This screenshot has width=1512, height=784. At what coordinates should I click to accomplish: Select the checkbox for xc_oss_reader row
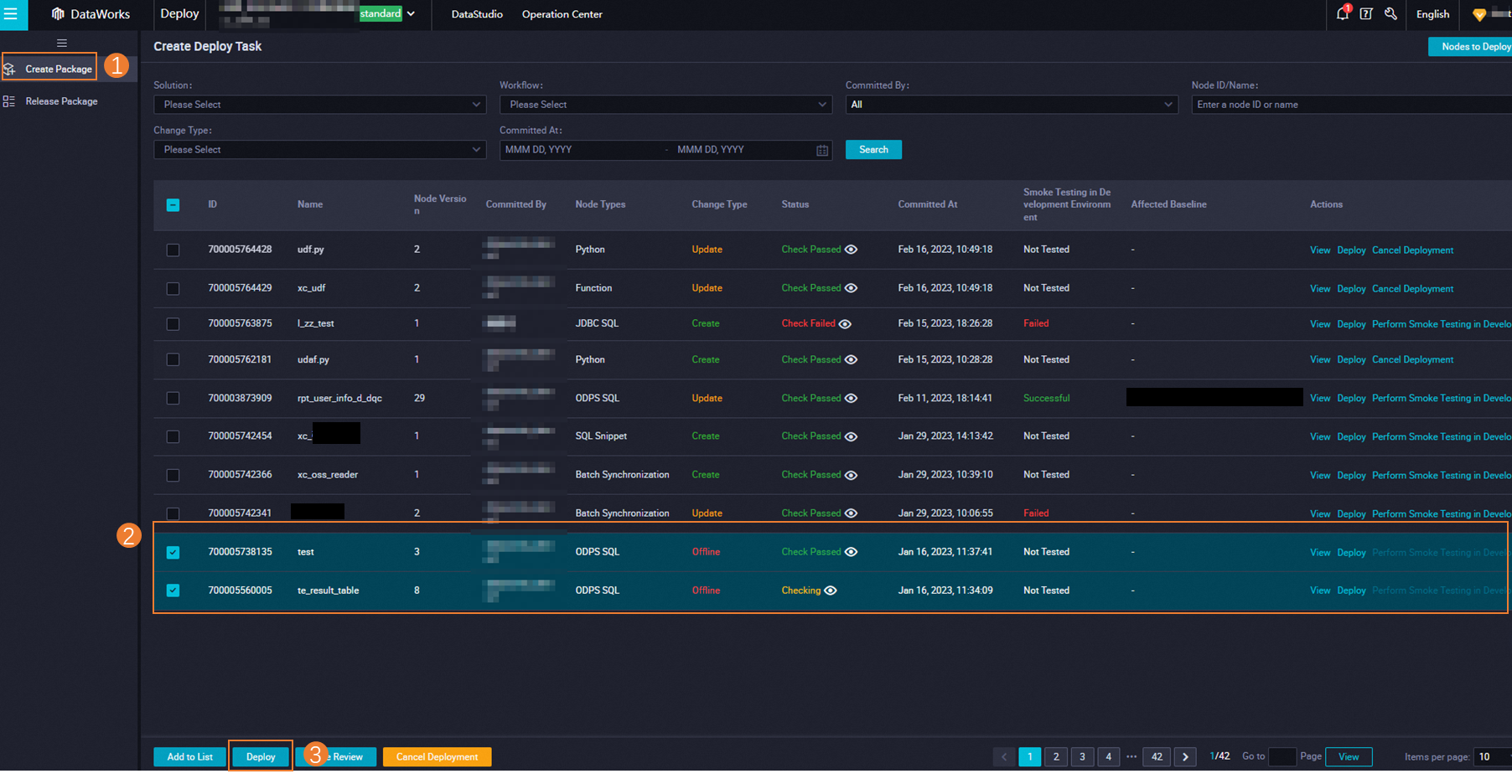(173, 475)
